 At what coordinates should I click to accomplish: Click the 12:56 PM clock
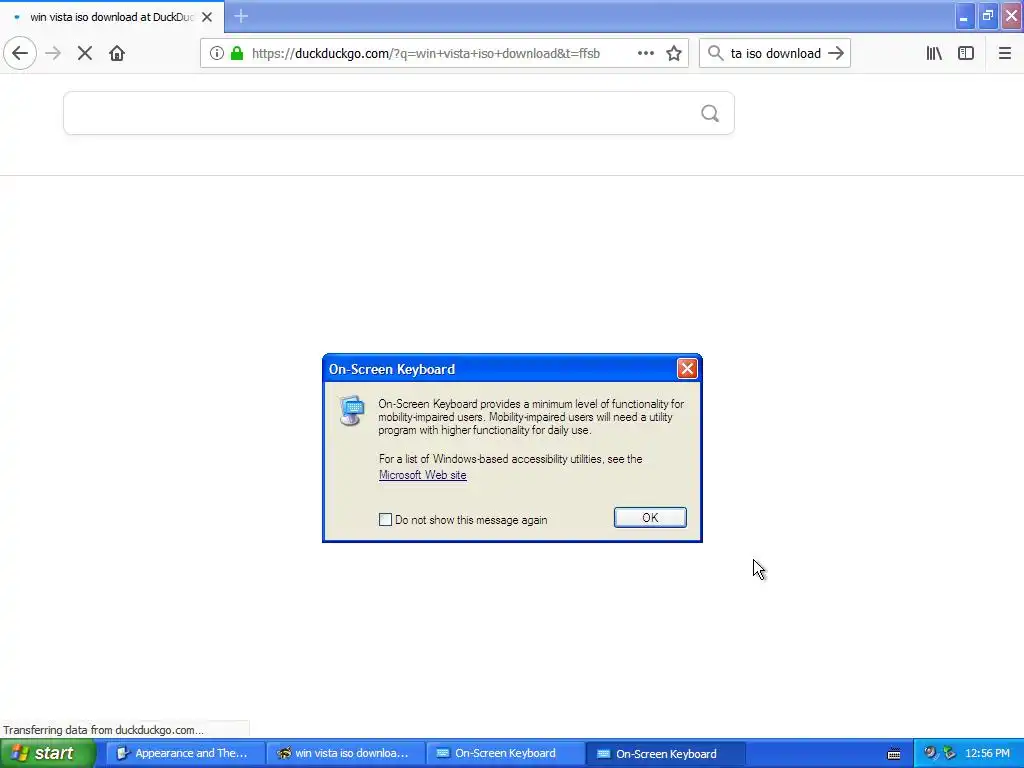pos(987,754)
